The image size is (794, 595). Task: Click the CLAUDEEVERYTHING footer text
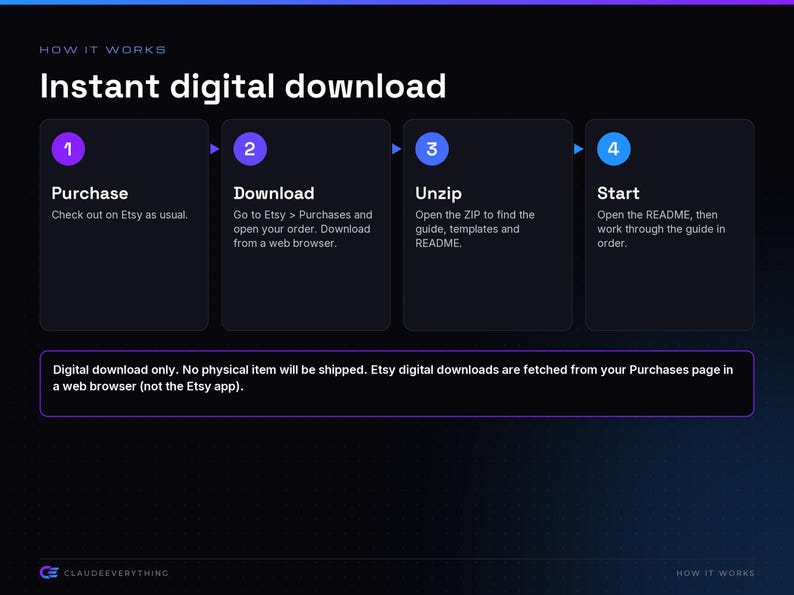(x=116, y=573)
